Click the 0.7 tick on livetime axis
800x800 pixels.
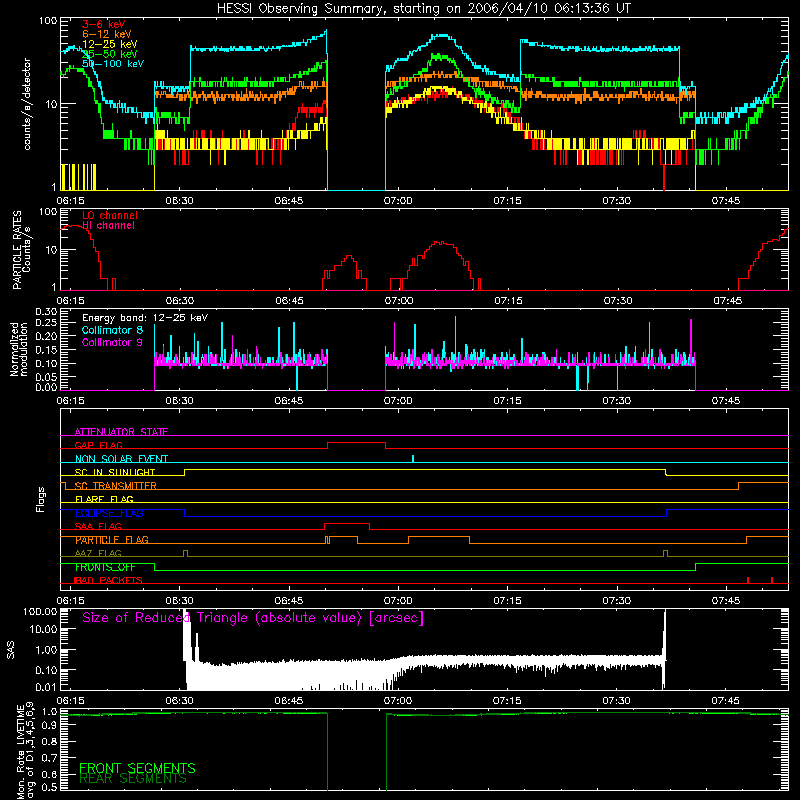coord(49,758)
